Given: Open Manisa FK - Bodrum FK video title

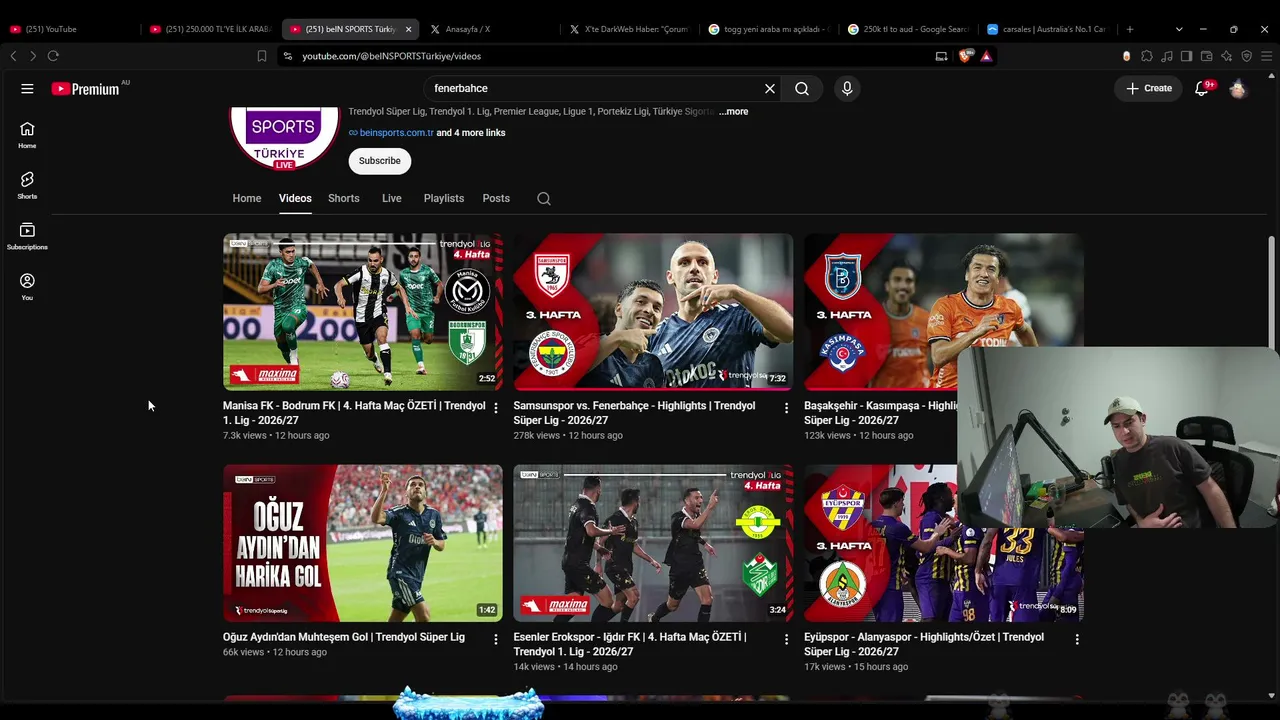Looking at the screenshot, I should coord(354,413).
